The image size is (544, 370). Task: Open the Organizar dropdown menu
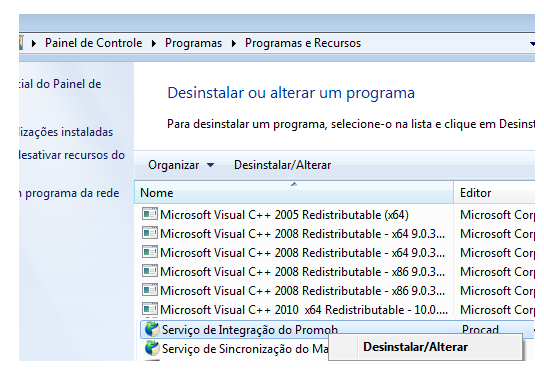[x=181, y=165]
